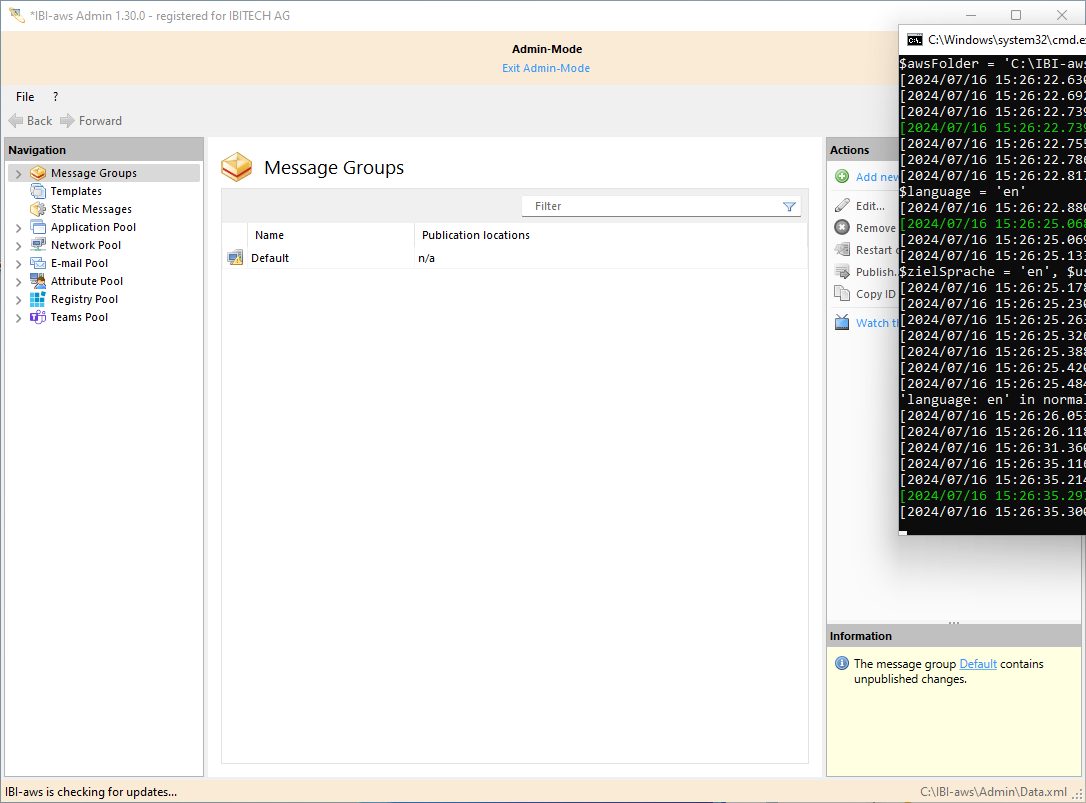Image resolution: width=1086 pixels, height=803 pixels.
Task: Open Static Messages via its icon
Action: coord(38,209)
